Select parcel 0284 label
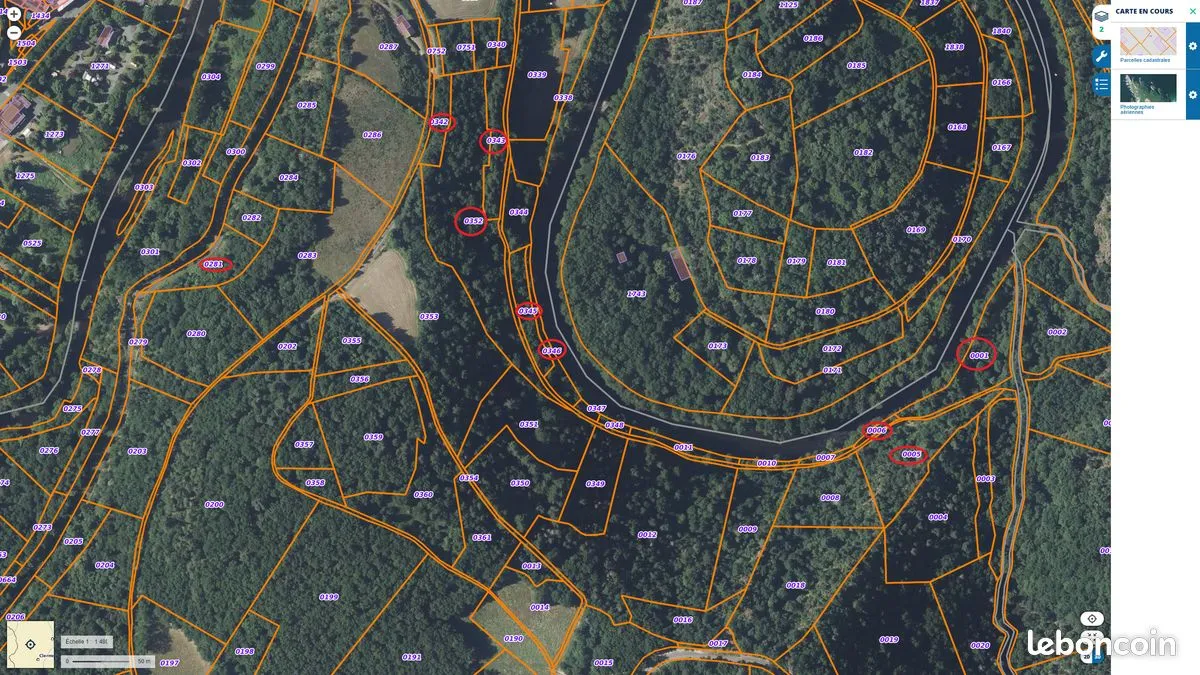The height and width of the screenshot is (675, 1200). [x=288, y=177]
